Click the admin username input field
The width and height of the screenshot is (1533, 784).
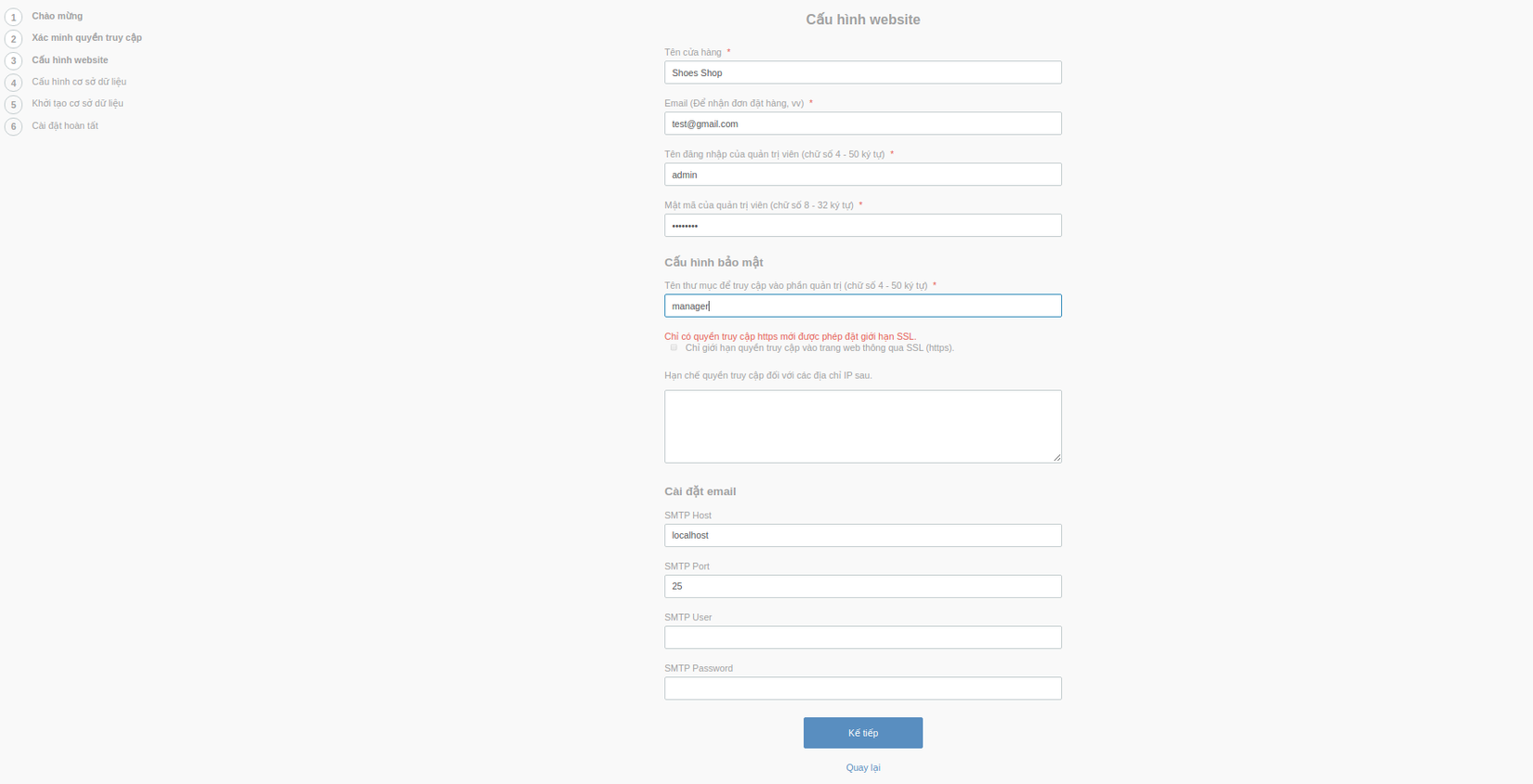click(862, 175)
